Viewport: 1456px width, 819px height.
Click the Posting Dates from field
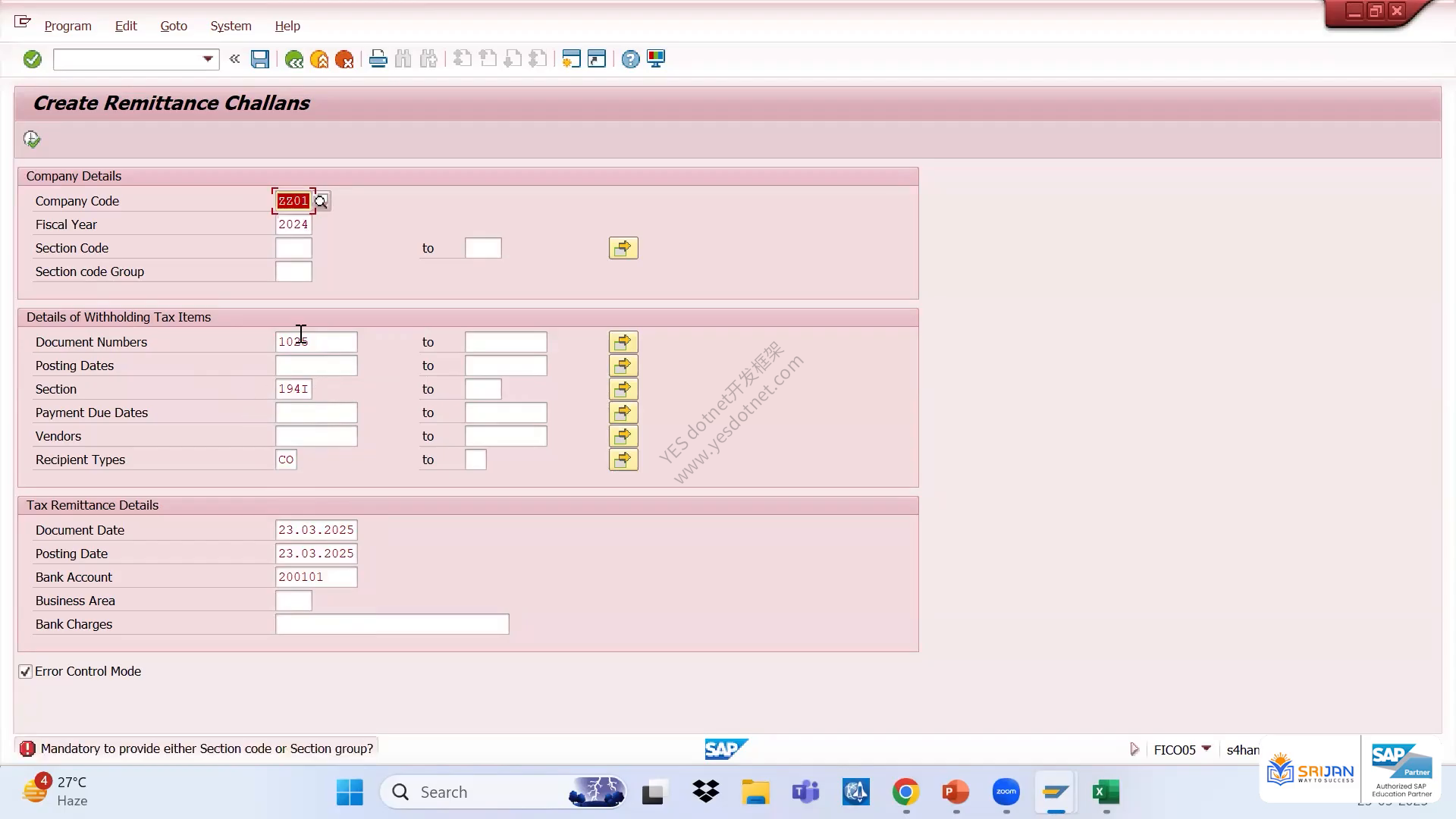[316, 366]
